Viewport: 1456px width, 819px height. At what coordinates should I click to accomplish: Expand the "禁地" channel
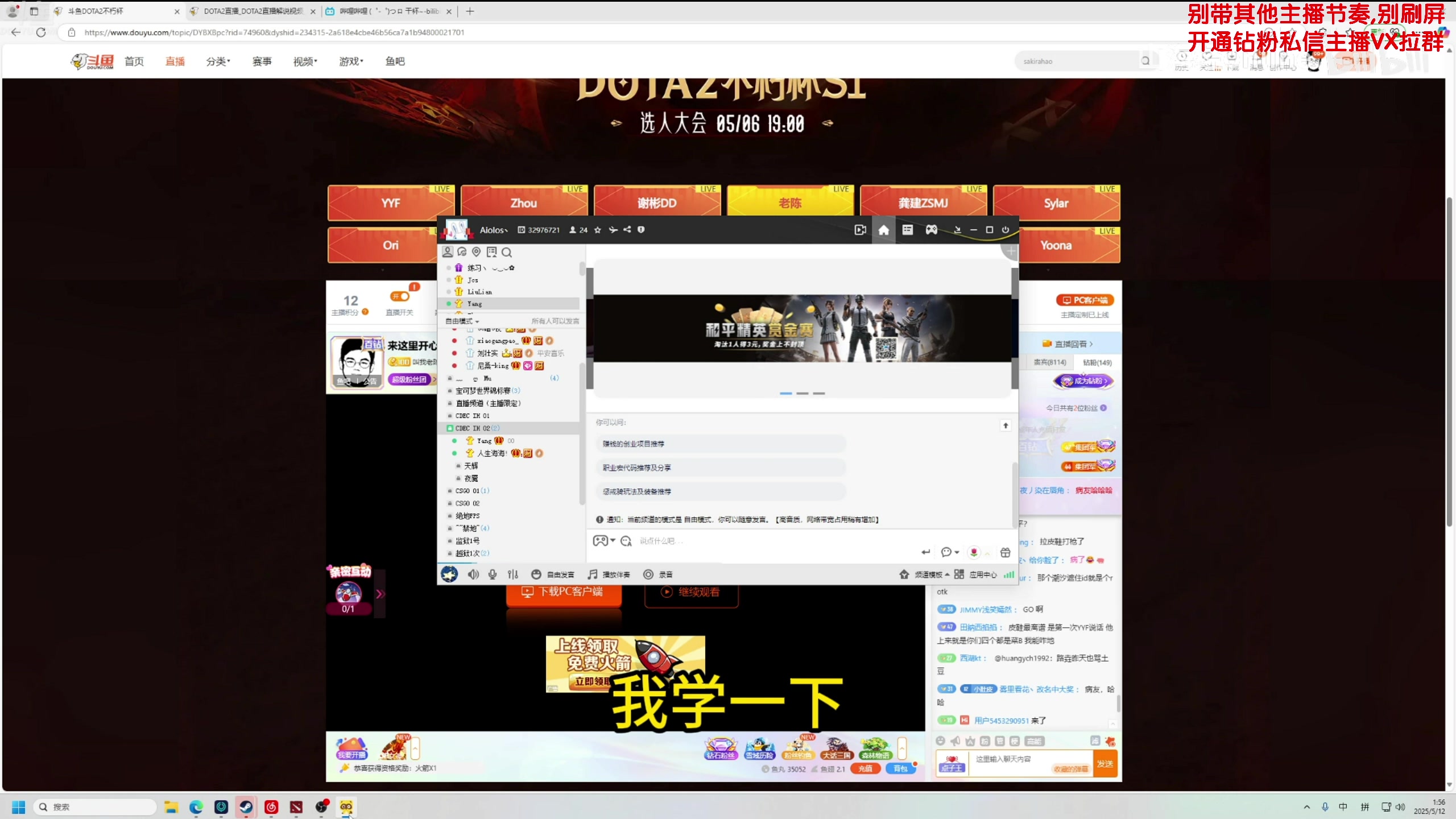pyautogui.click(x=471, y=528)
